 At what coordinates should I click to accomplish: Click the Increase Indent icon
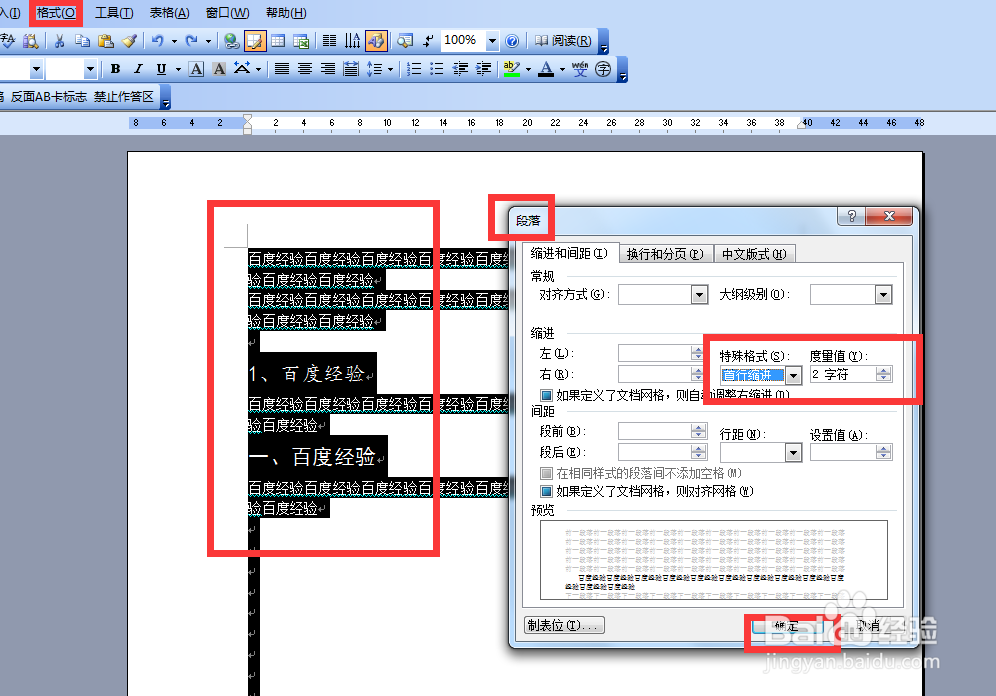point(483,69)
